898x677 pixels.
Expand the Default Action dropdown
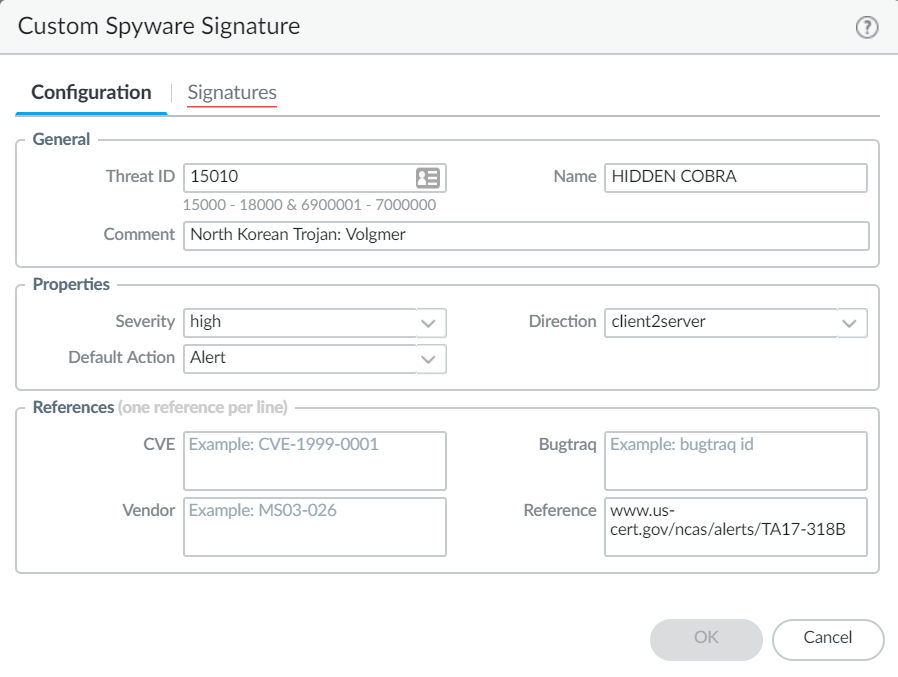pyautogui.click(x=428, y=358)
